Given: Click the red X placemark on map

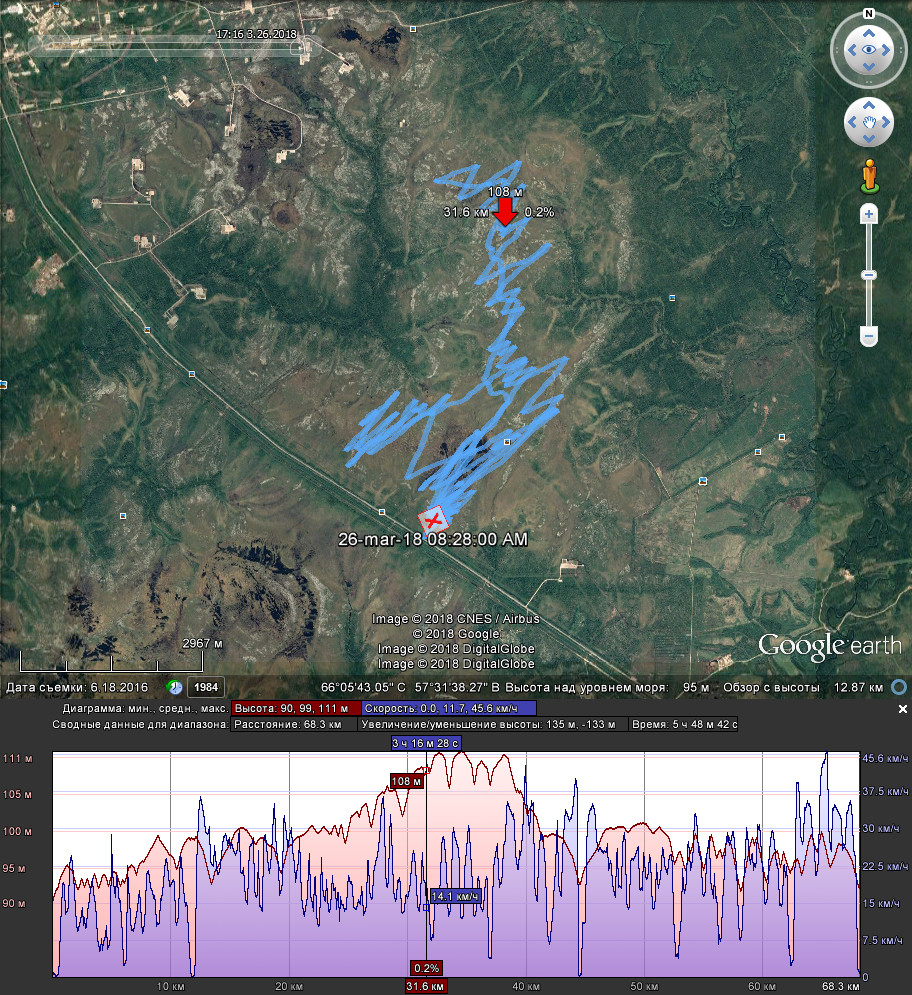Looking at the screenshot, I should [x=433, y=520].
